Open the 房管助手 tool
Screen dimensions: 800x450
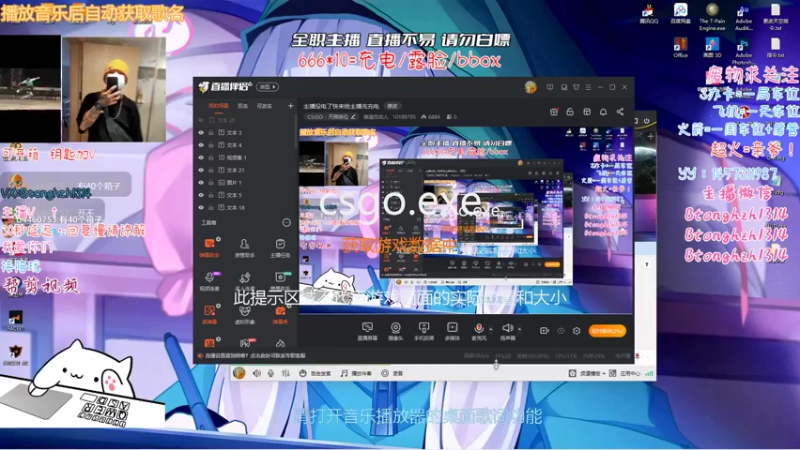point(244,247)
